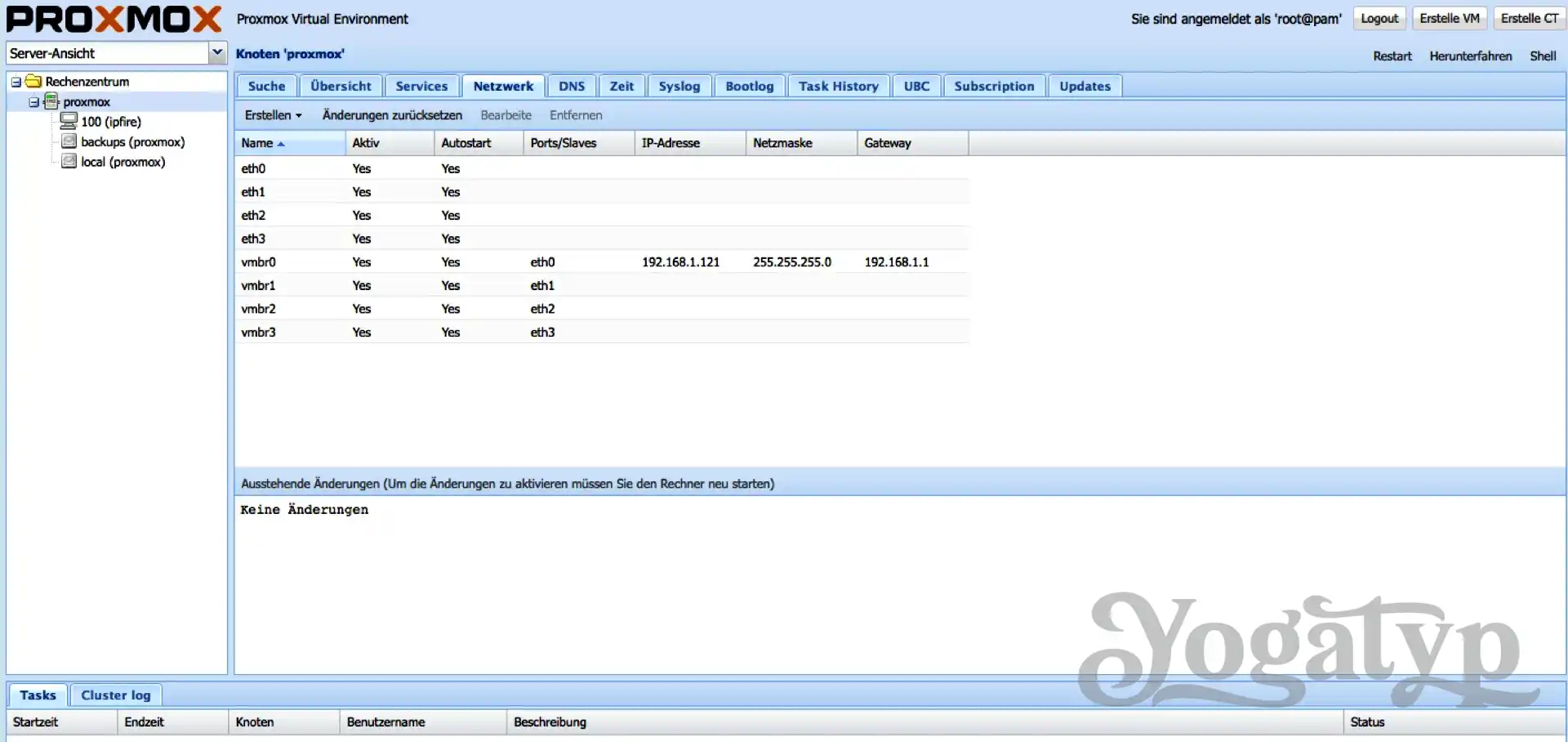1568x742 pixels.
Task: Select the vmbr3 bridge row
Action: [602, 333]
